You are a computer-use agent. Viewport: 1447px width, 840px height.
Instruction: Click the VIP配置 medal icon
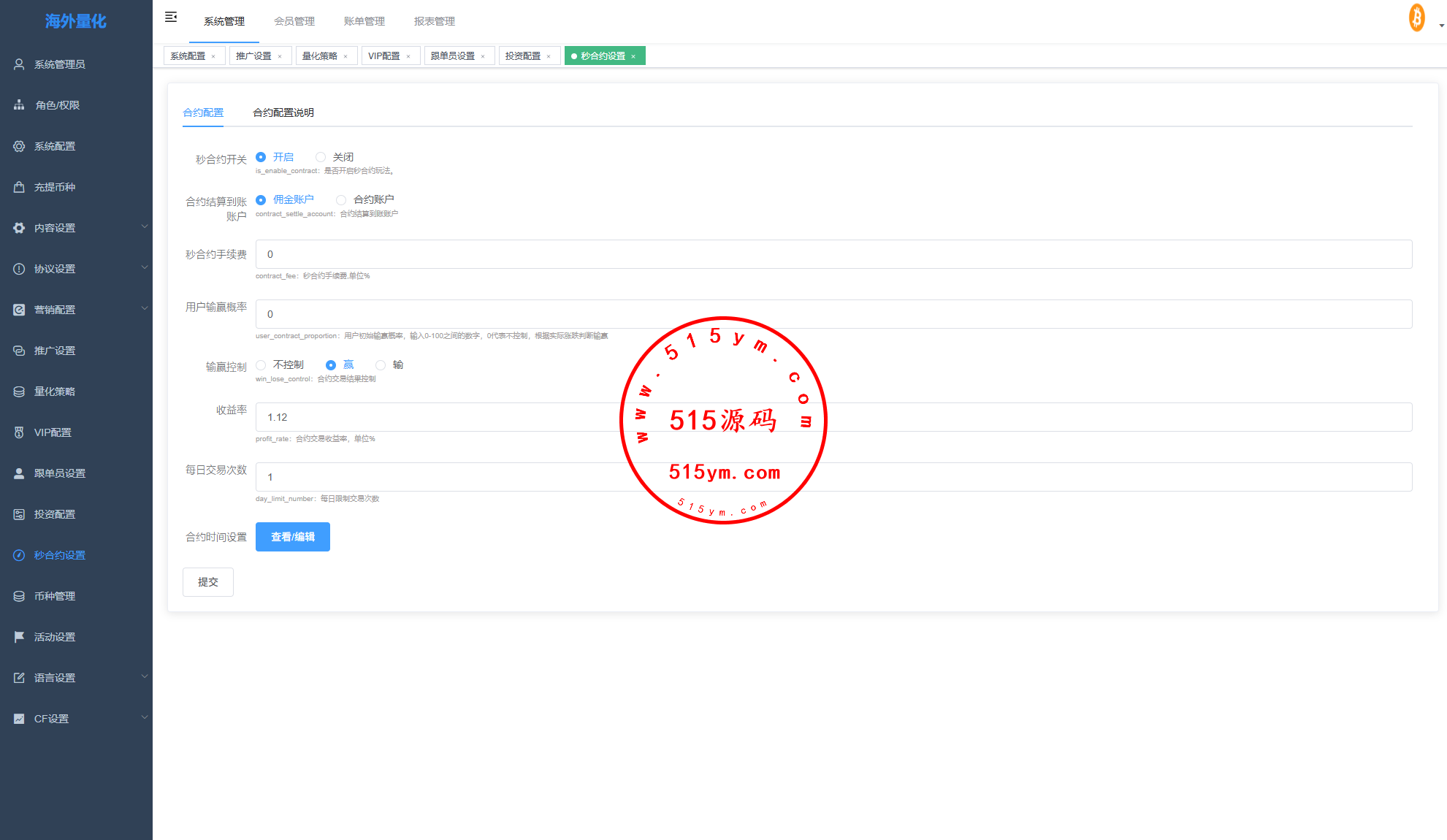19,432
